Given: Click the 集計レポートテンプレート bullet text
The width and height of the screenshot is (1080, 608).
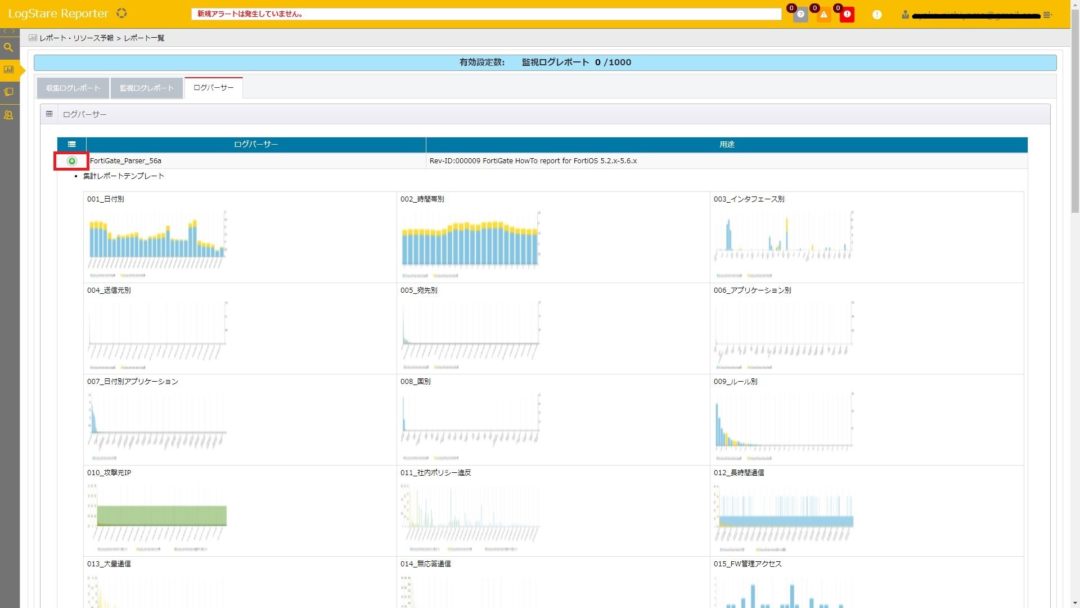Looking at the screenshot, I should click(124, 176).
